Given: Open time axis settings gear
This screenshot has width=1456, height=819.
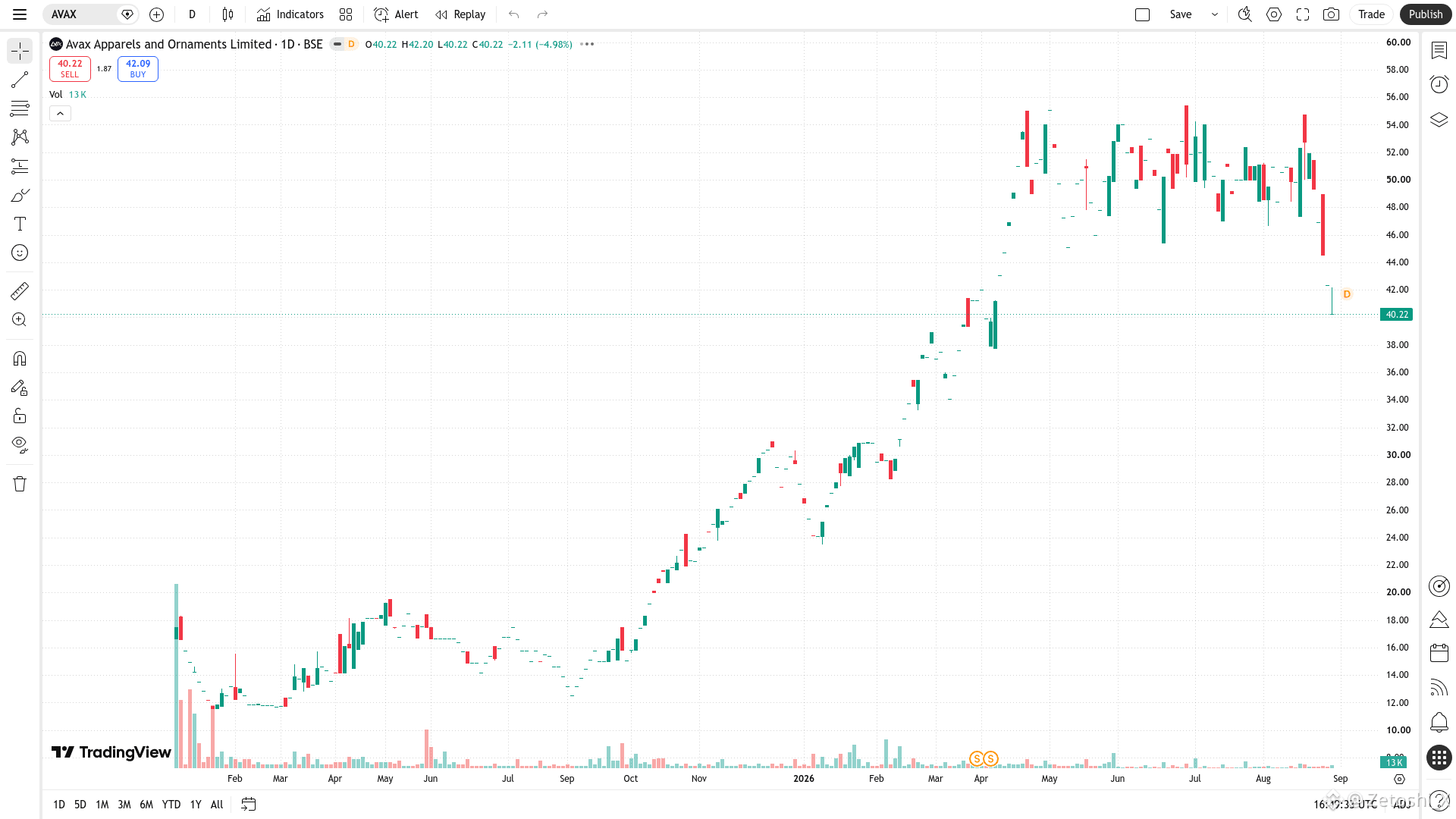Looking at the screenshot, I should click(x=1400, y=779).
